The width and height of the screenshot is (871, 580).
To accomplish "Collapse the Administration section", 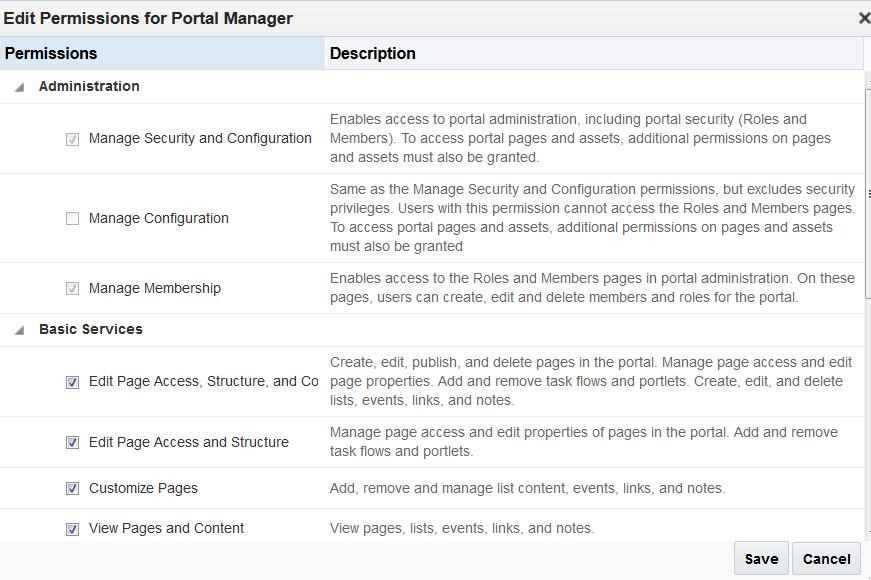I will tap(20, 87).
